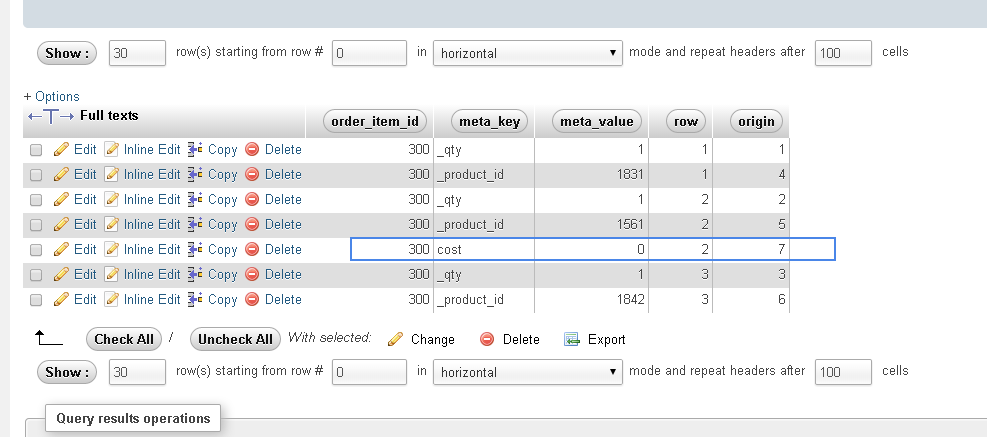This screenshot has width=987, height=437.
Task: Click red Delete icon in With selected bar
Action: 488,340
